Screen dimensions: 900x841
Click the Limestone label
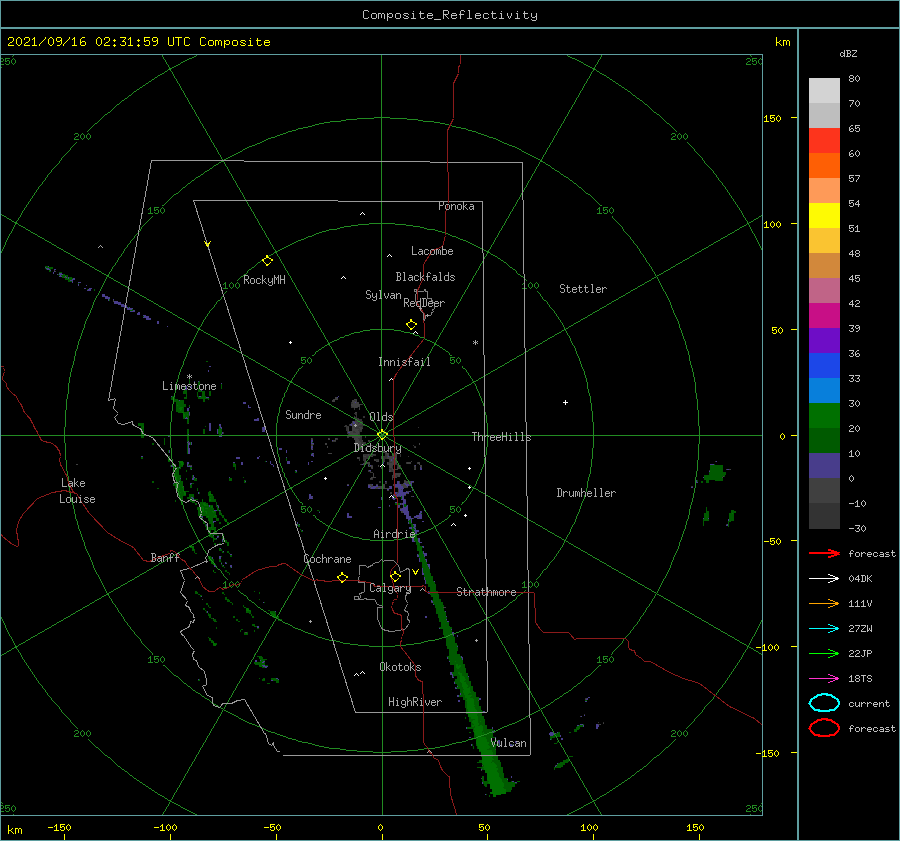[189, 386]
